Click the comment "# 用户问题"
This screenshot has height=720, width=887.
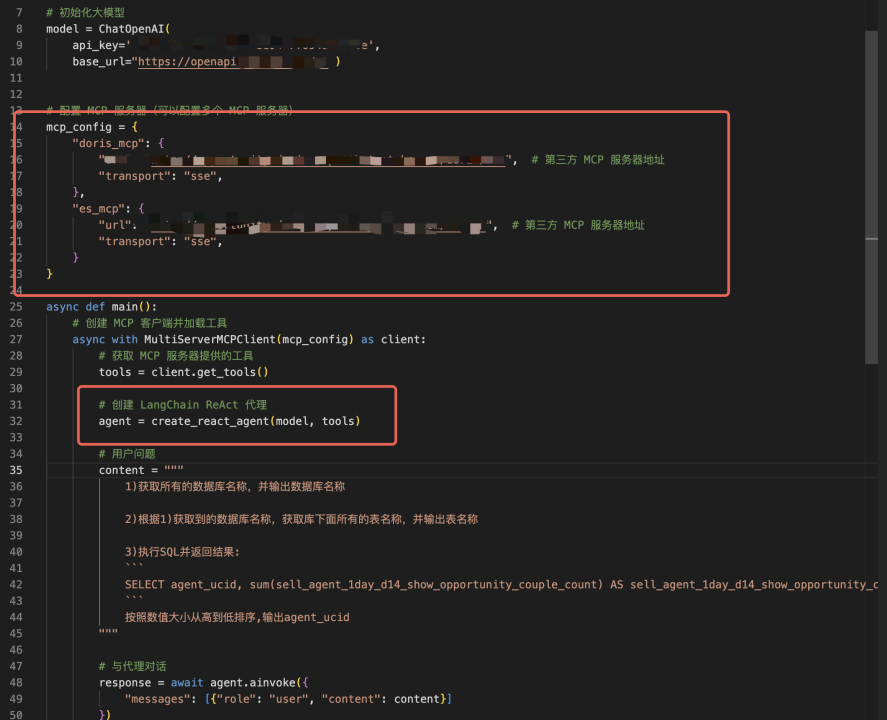tap(127, 454)
